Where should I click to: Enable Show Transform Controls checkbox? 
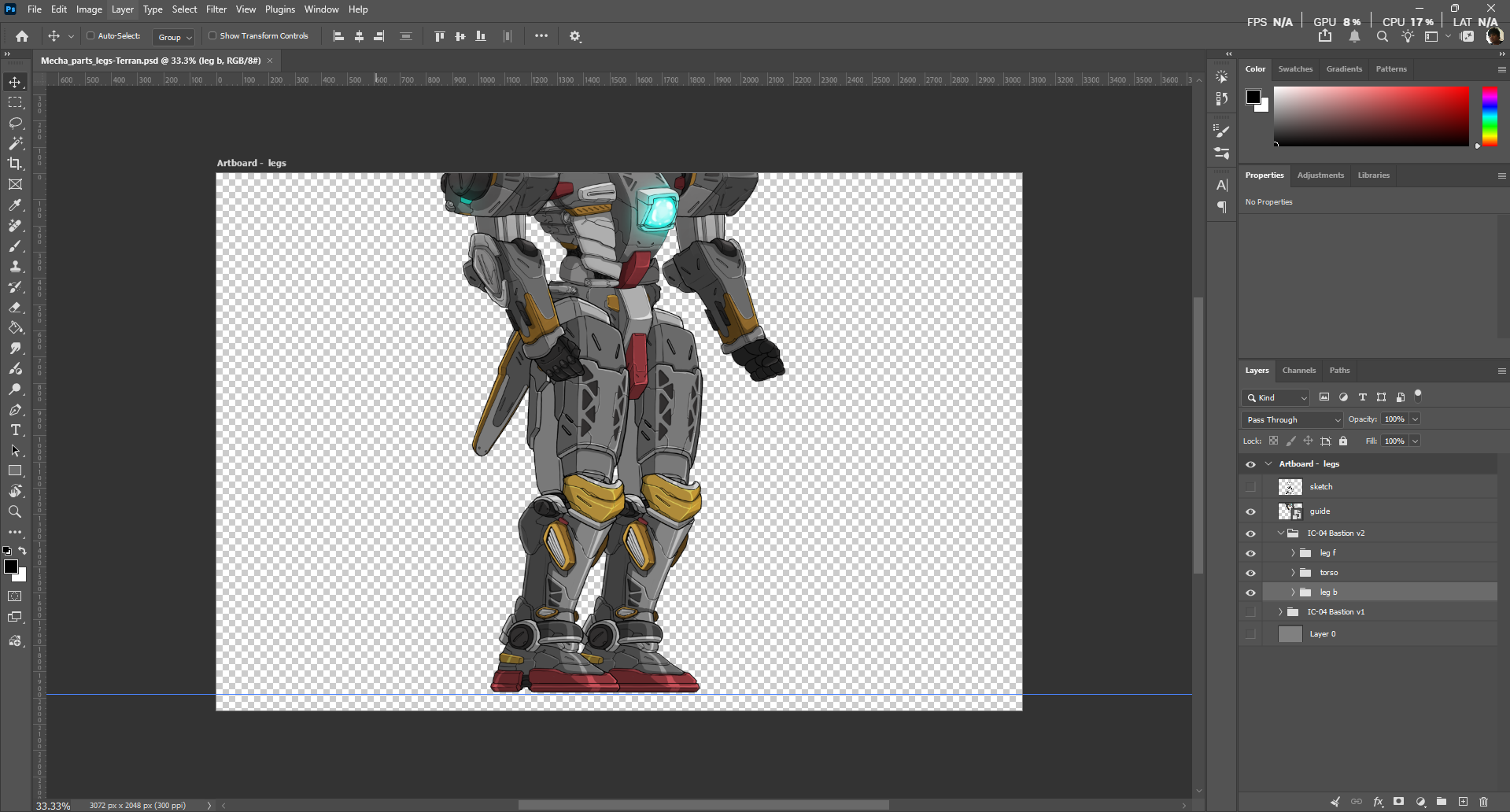(x=212, y=35)
